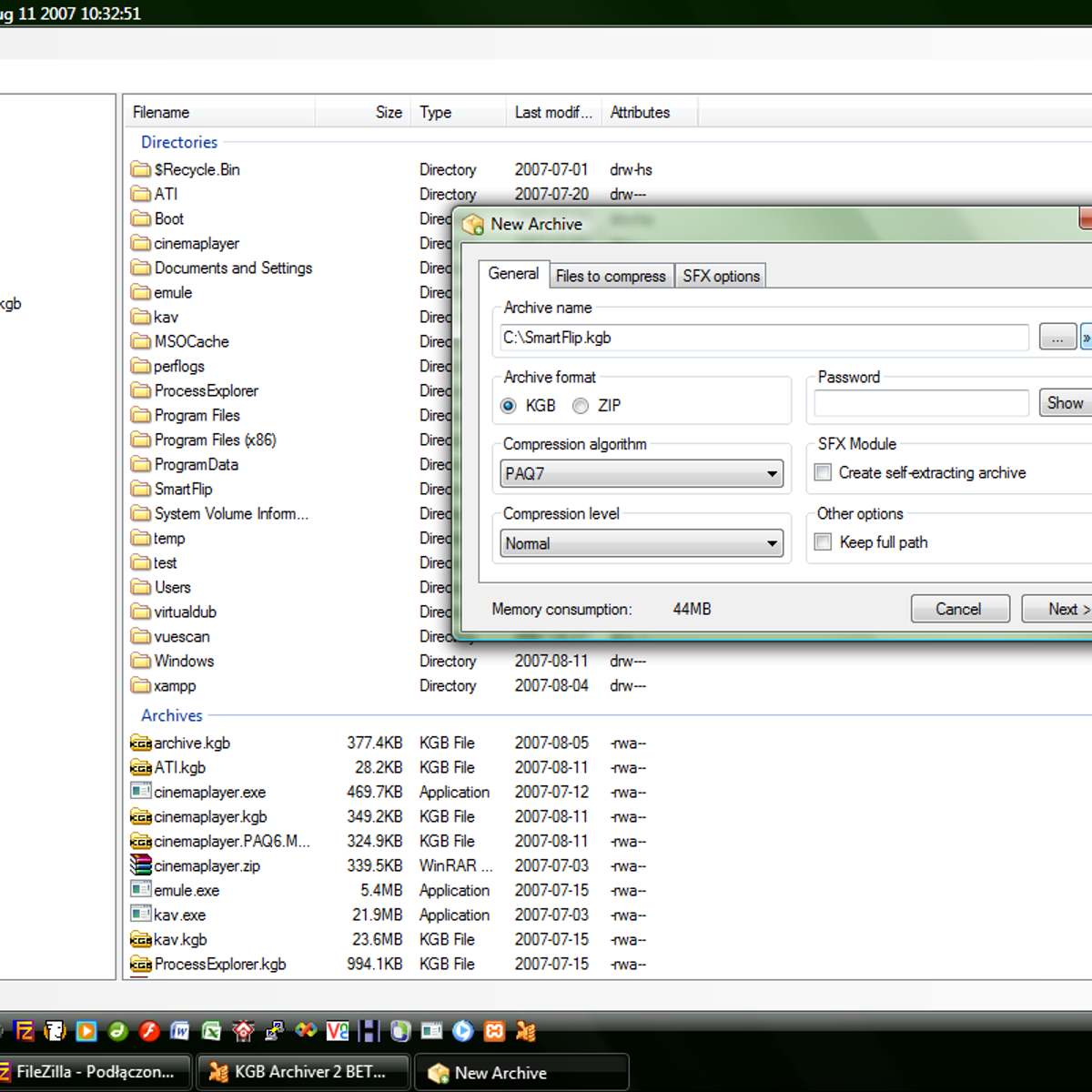Sort the file list by Filename column
1092x1092 pixels.
(x=219, y=112)
